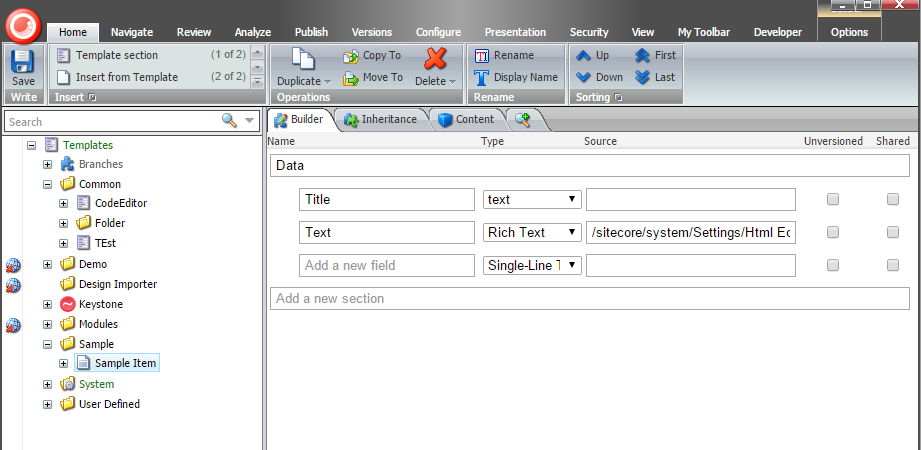This screenshot has height=450, width=921.
Task: Click the Rename icon
Action: pyautogui.click(x=482, y=56)
